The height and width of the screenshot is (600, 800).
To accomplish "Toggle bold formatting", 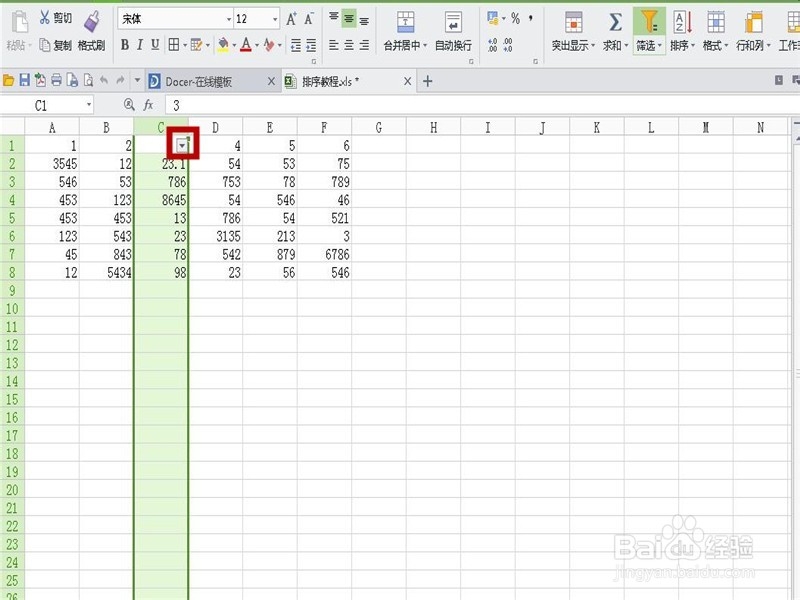I will tap(124, 45).
